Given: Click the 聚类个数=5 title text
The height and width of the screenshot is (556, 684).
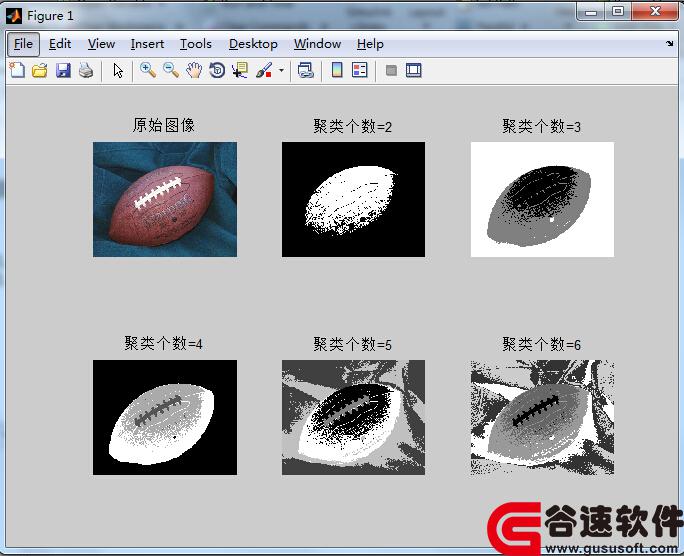Looking at the screenshot, I should (352, 345).
